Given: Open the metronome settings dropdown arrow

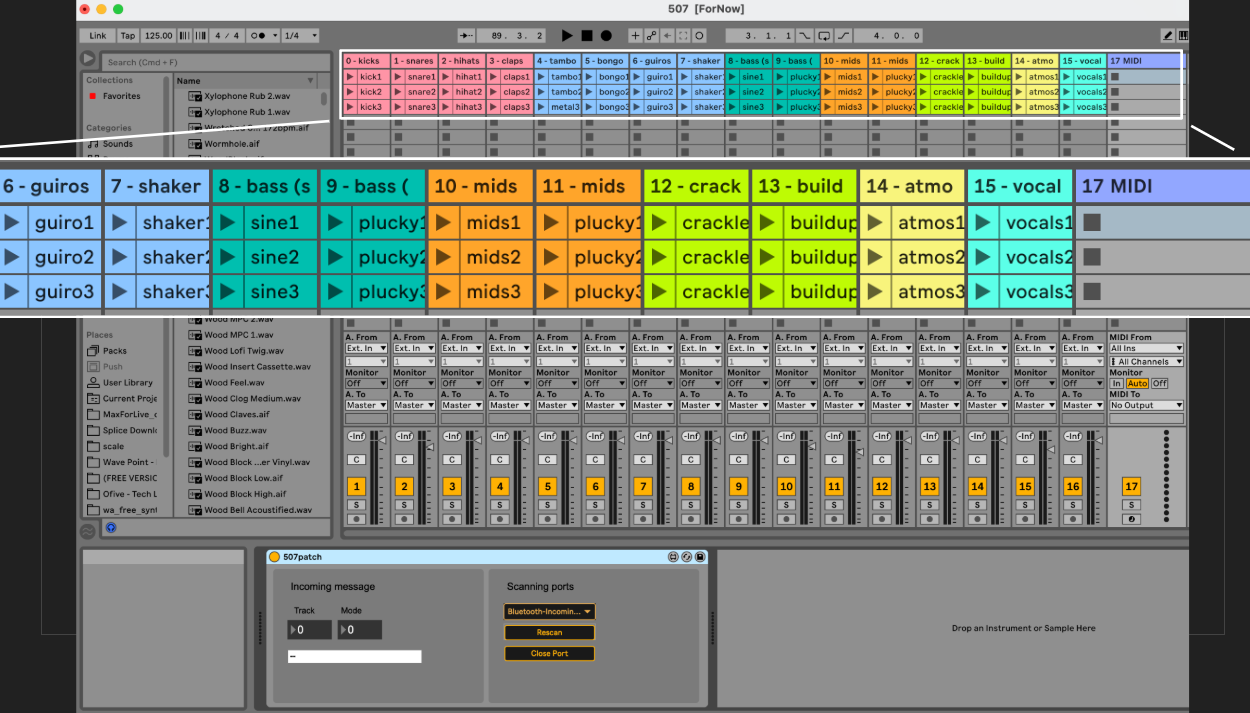Looking at the screenshot, I should pos(274,35).
